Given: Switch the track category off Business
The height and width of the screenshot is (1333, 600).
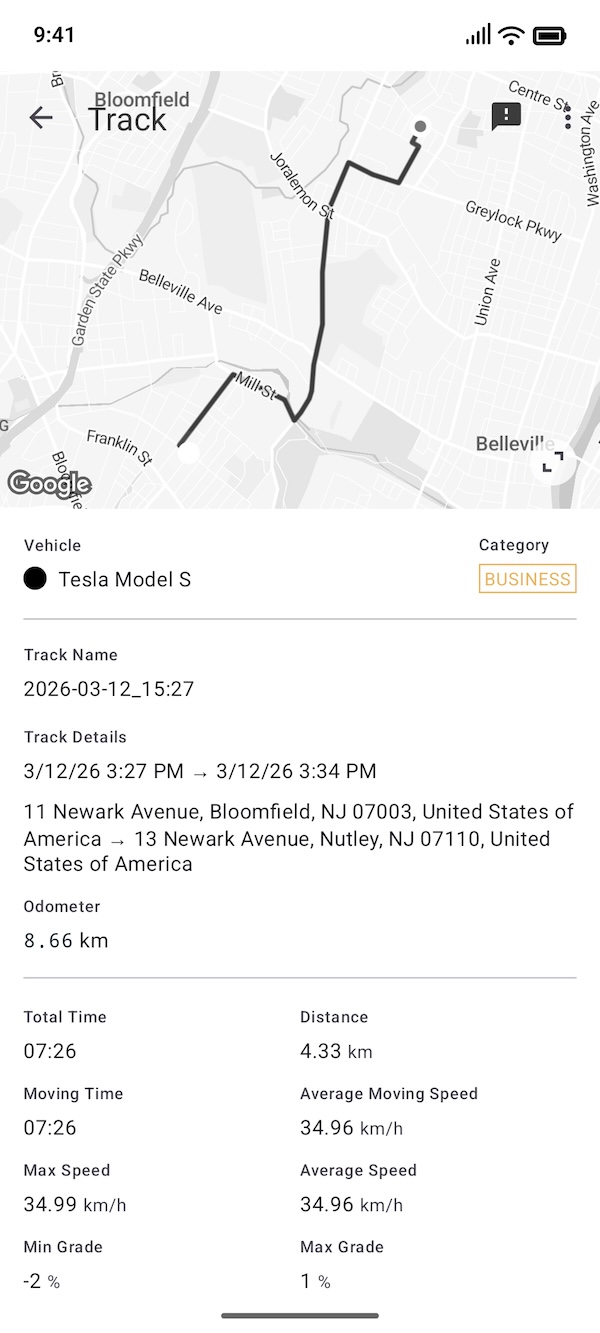Looking at the screenshot, I should pyautogui.click(x=527, y=578).
